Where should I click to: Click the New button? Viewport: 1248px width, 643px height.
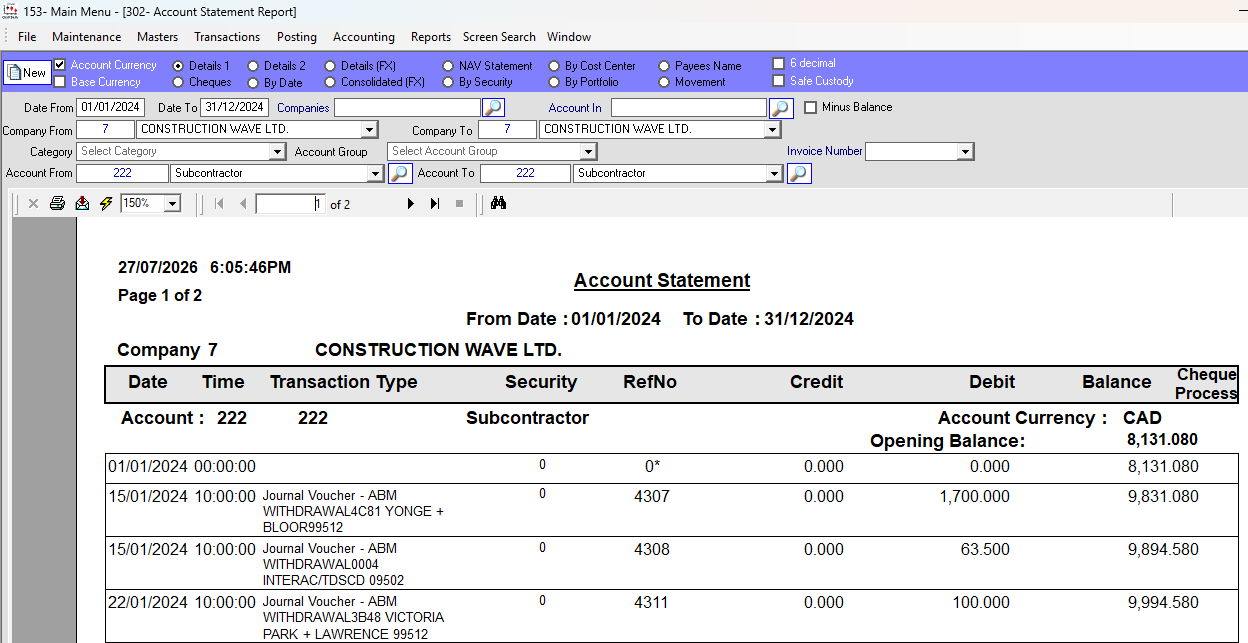(x=27, y=73)
